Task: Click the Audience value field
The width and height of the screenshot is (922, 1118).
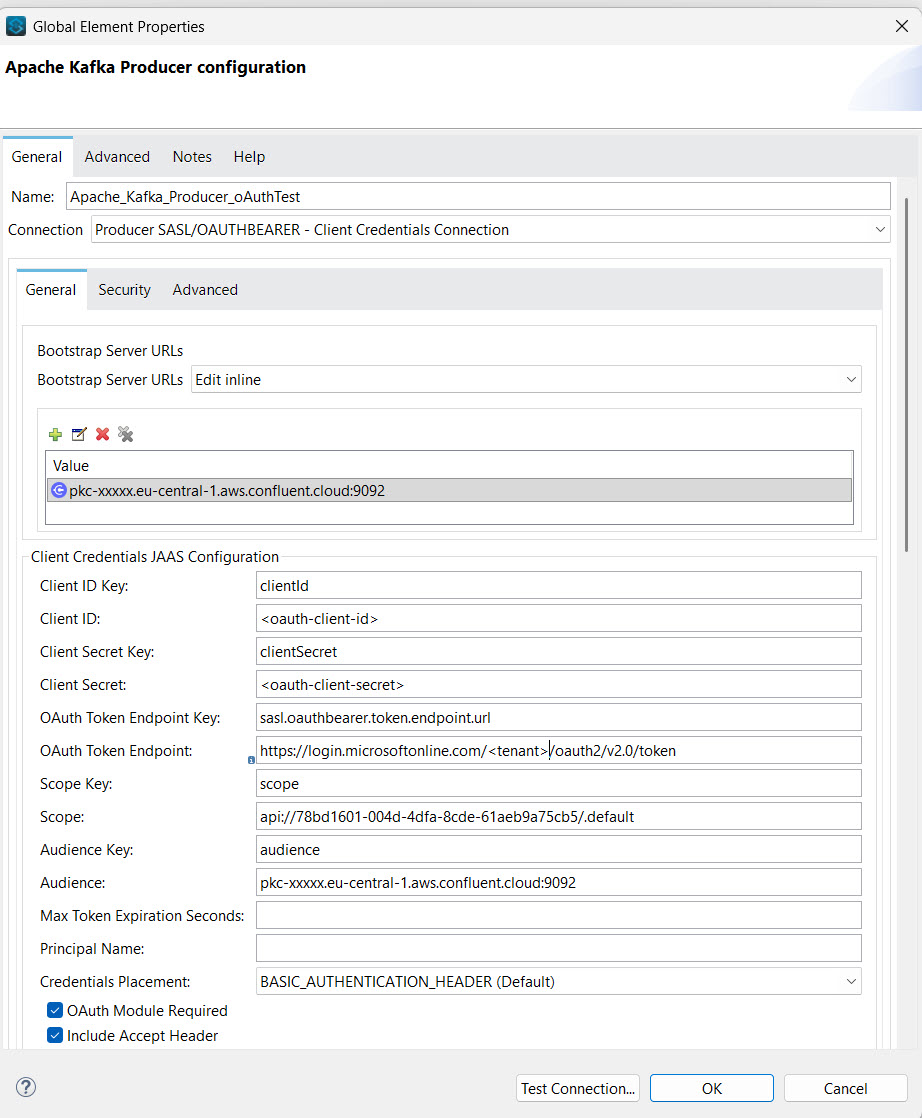Action: 558,883
